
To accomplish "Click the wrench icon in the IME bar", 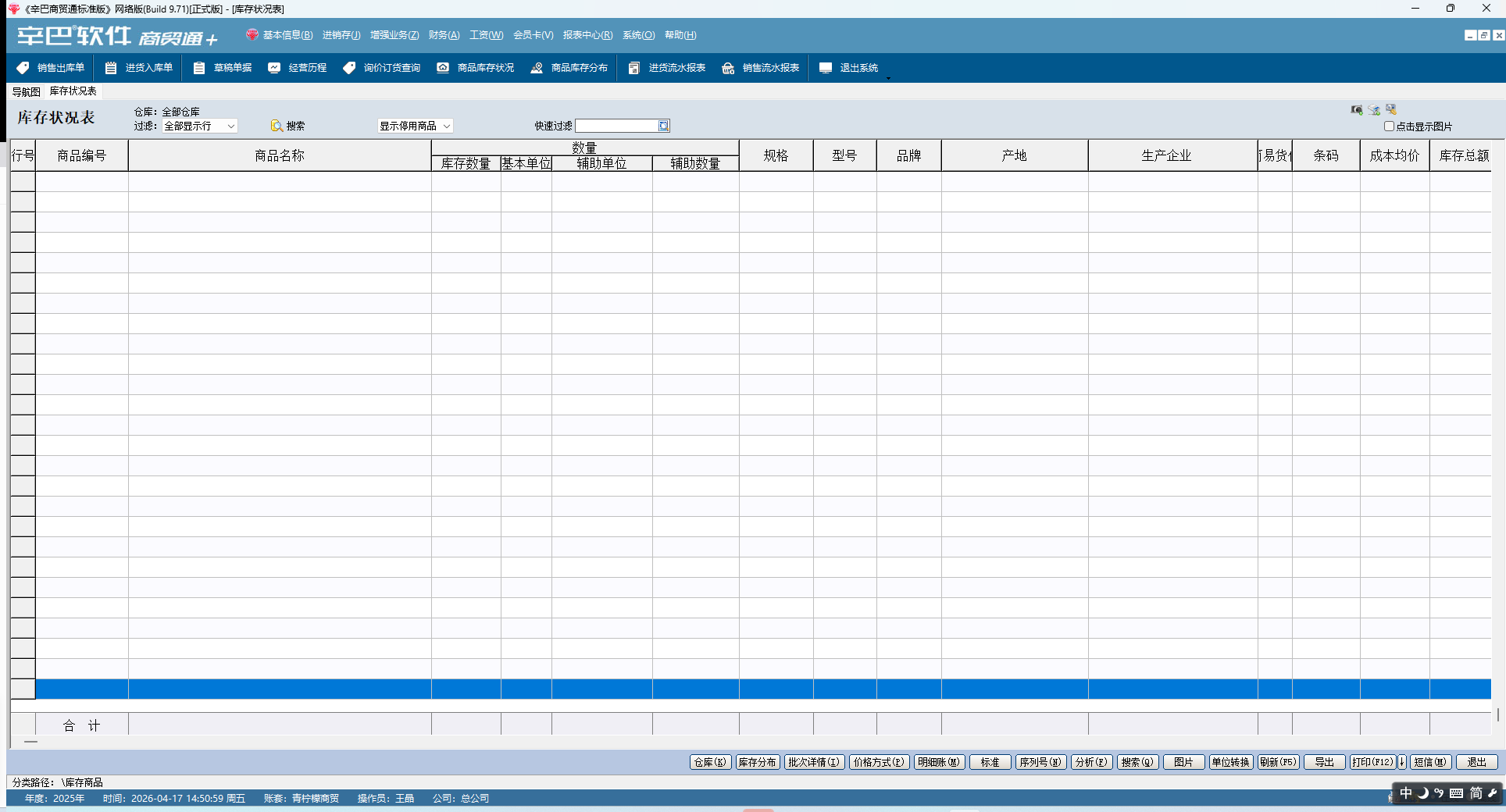I will pyautogui.click(x=1493, y=793).
